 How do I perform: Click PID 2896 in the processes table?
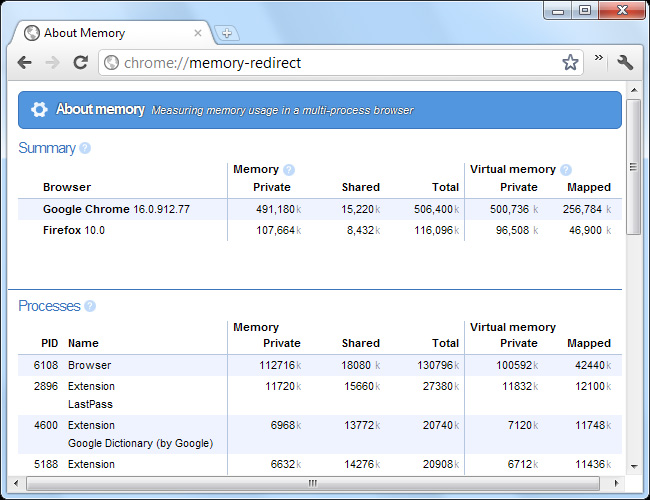coord(46,386)
